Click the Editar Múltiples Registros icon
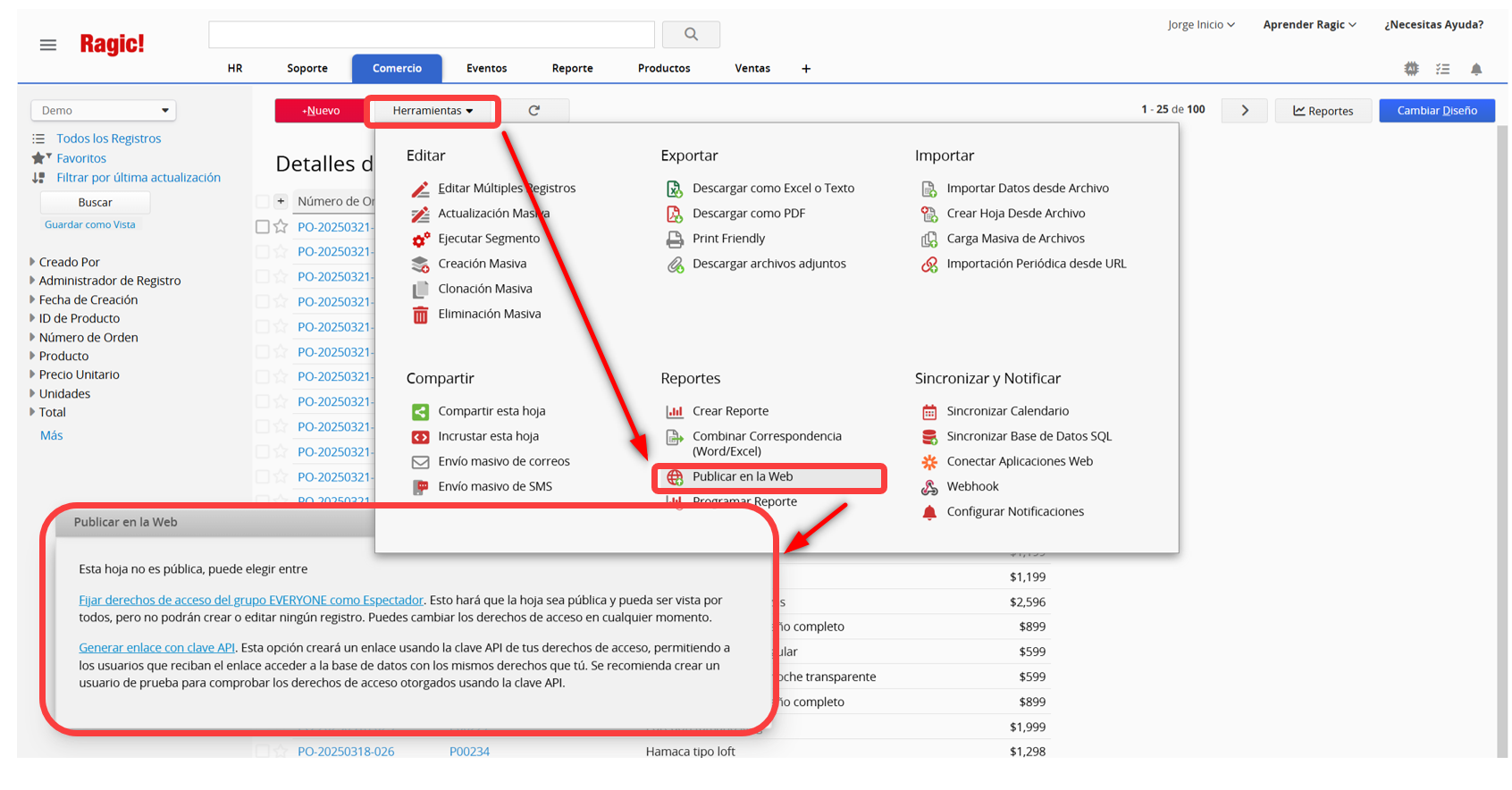1512x790 pixels. pos(420,189)
